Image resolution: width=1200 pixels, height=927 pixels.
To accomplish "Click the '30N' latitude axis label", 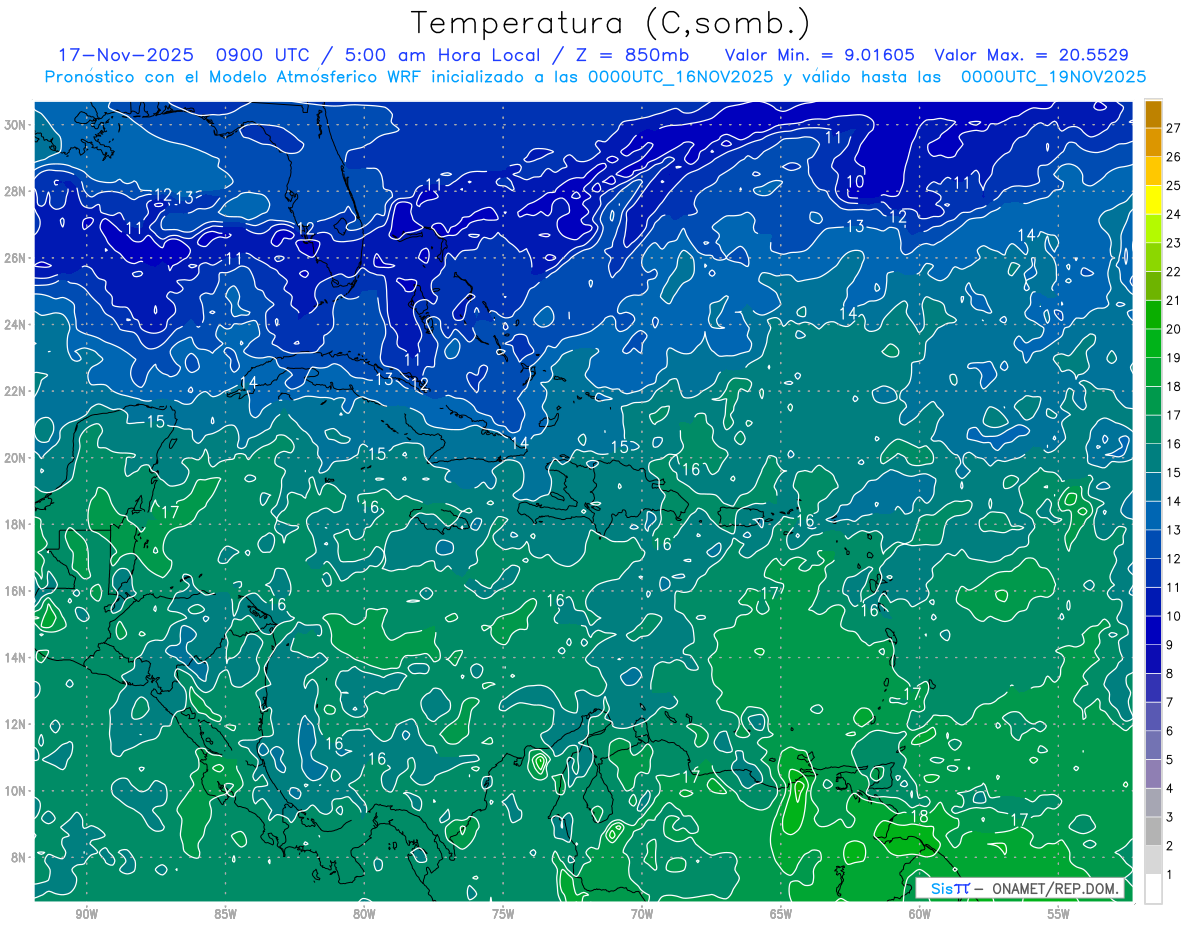I will pyautogui.click(x=17, y=125).
